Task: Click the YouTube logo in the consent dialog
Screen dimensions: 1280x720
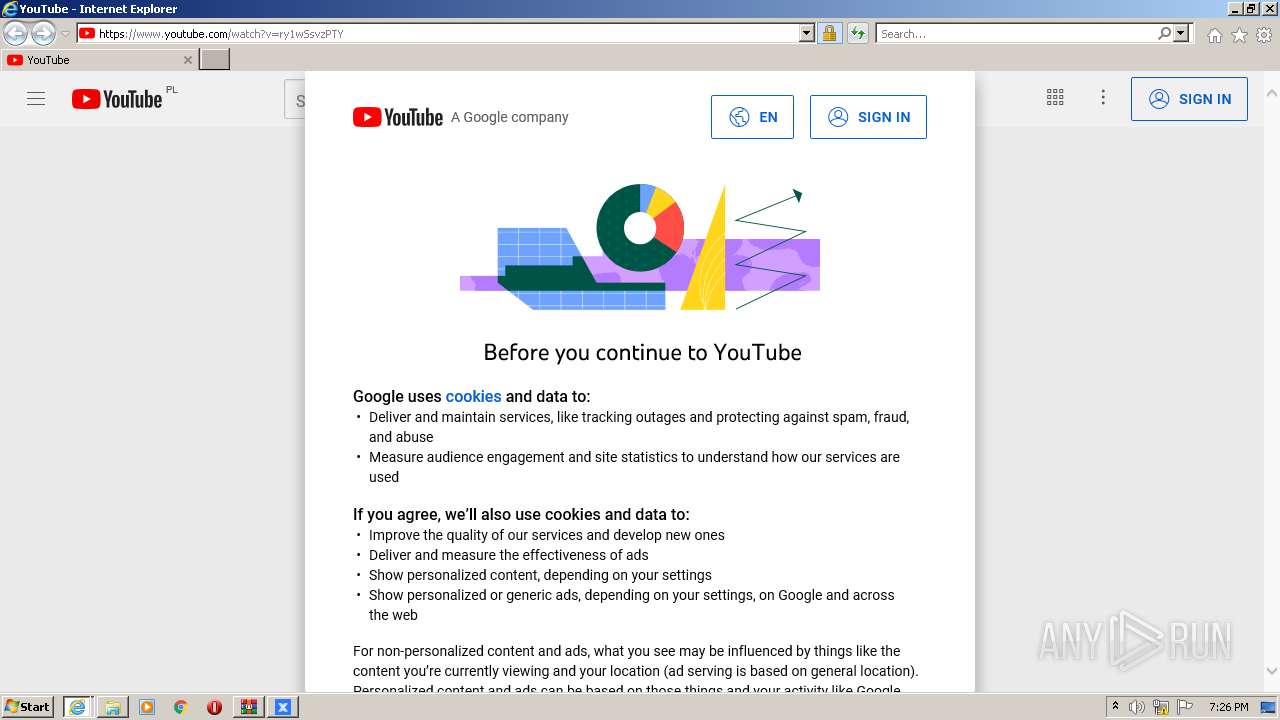Action: 398,117
